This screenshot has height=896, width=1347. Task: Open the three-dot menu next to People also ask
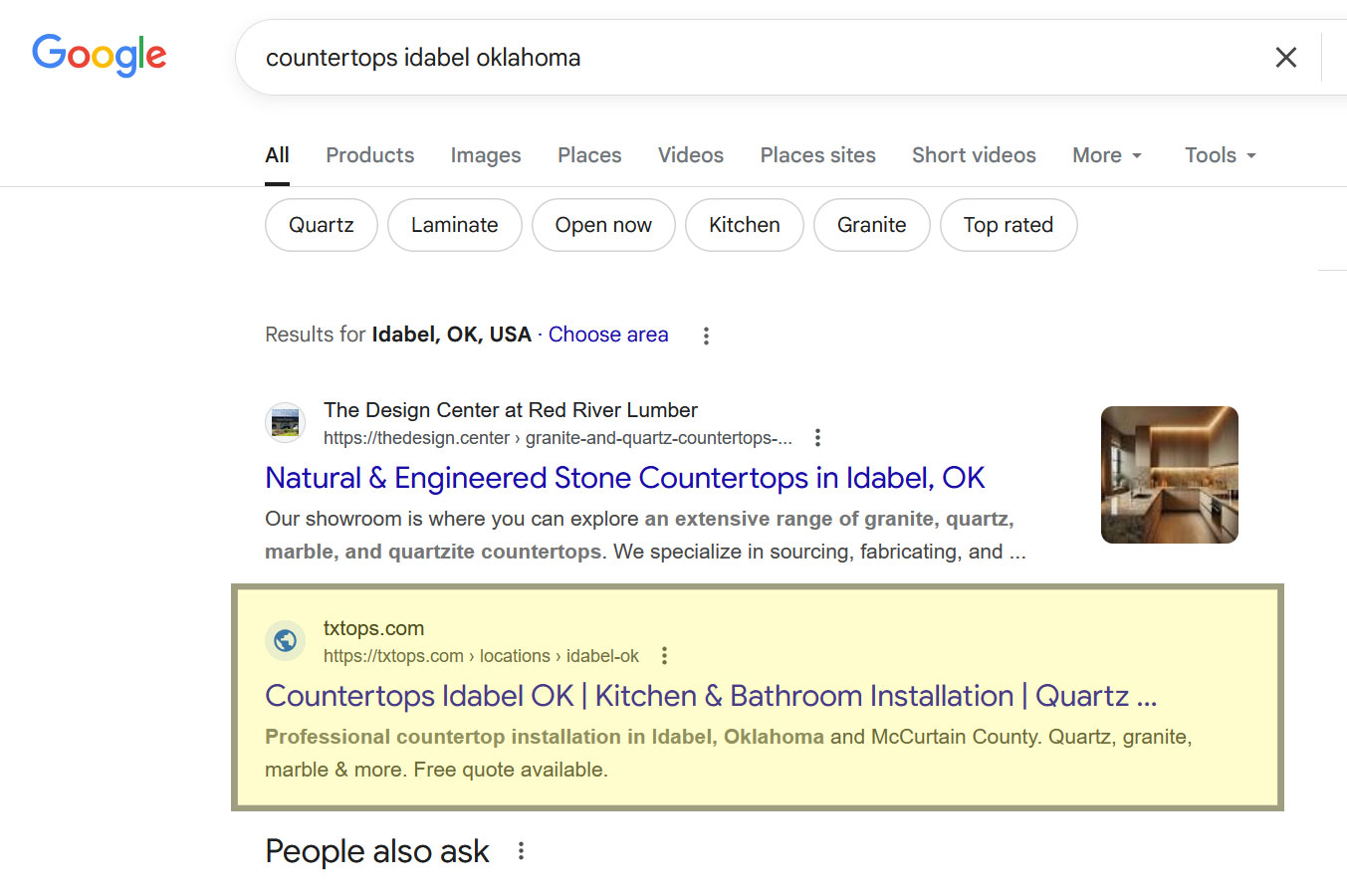521,851
